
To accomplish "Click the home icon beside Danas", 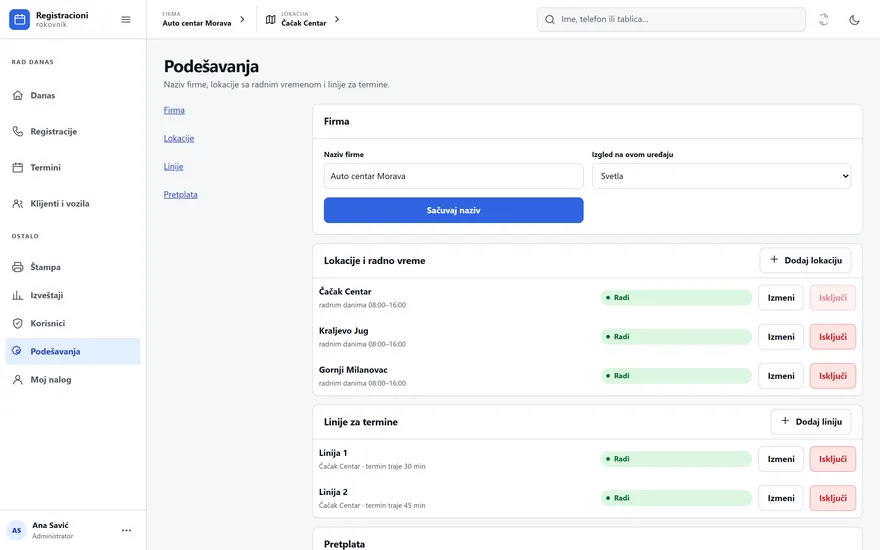I will (18, 95).
